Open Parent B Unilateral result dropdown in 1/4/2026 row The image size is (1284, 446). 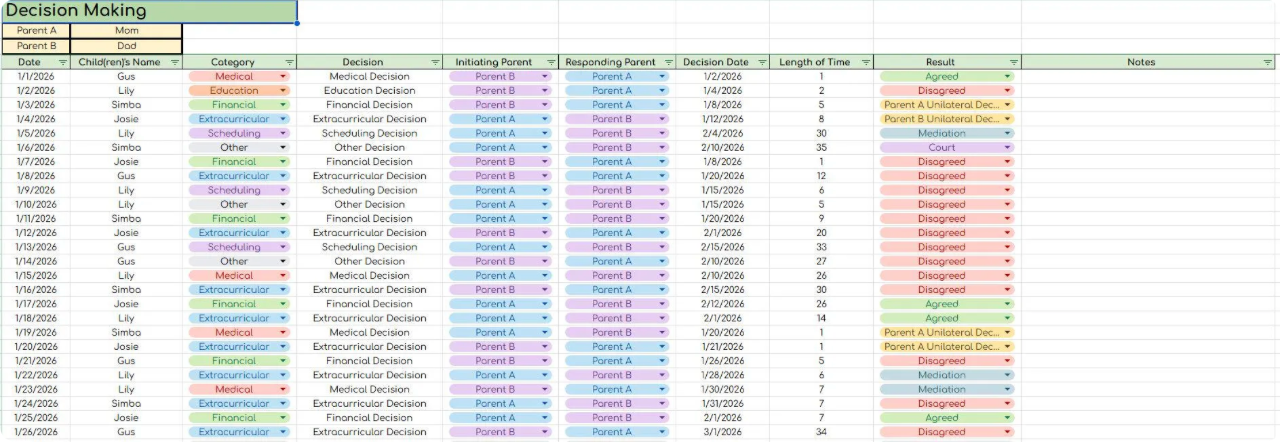click(1007, 119)
